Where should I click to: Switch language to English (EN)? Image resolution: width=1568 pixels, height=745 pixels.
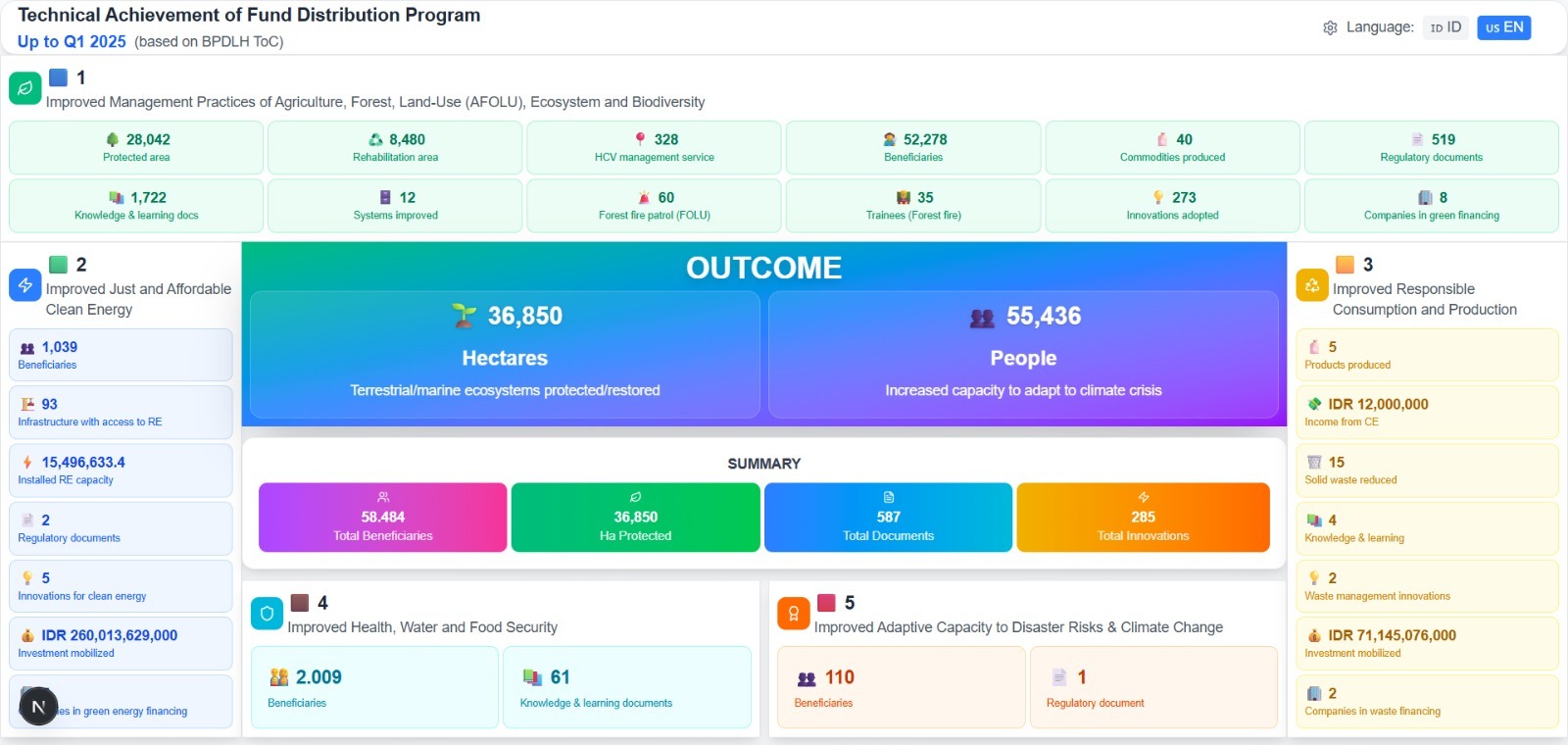[1503, 27]
